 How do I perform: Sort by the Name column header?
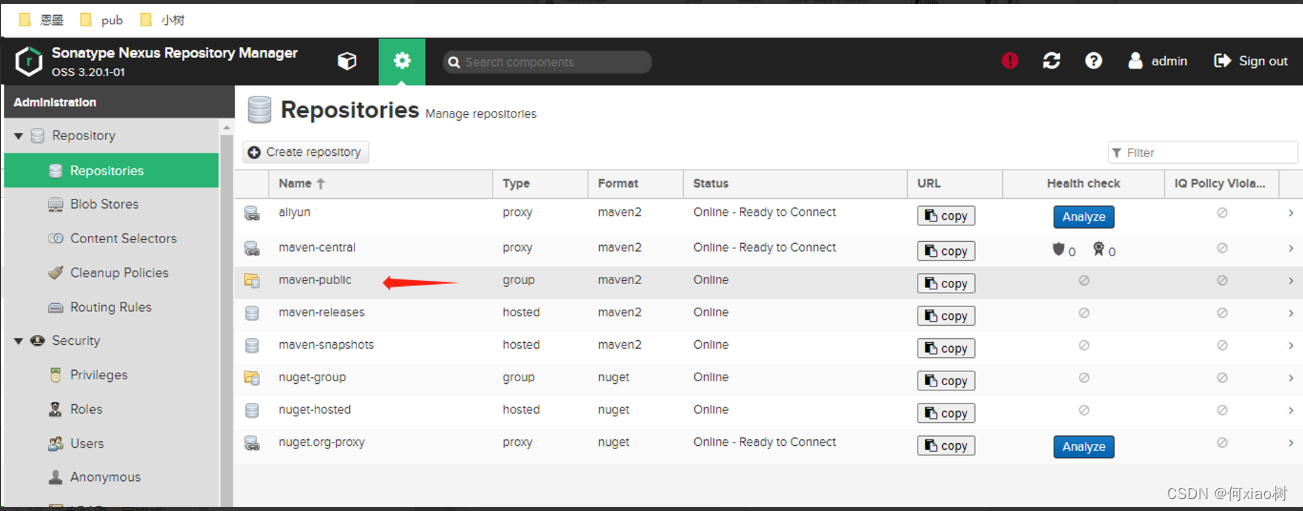(x=381, y=183)
